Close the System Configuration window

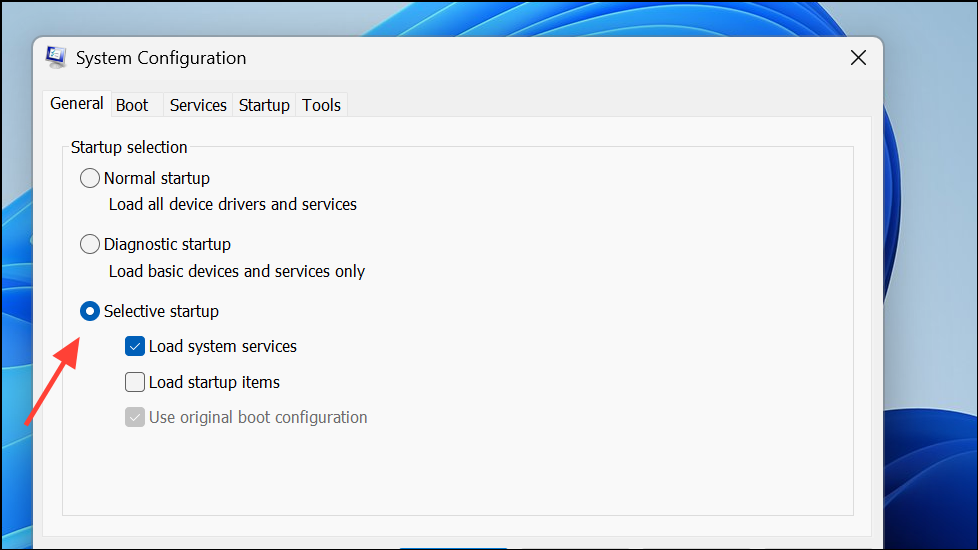tap(858, 58)
